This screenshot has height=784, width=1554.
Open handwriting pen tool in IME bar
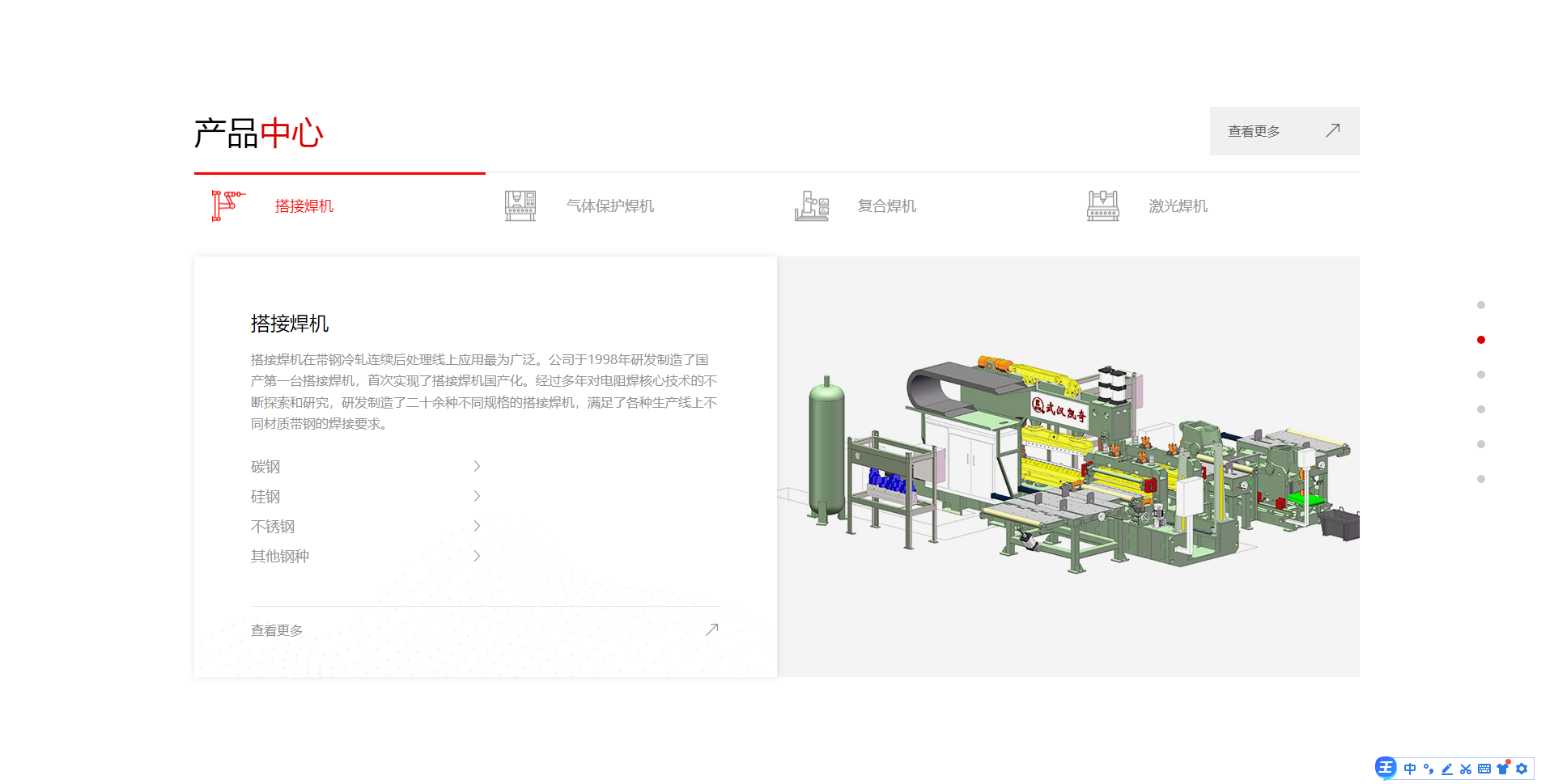coord(1446,769)
